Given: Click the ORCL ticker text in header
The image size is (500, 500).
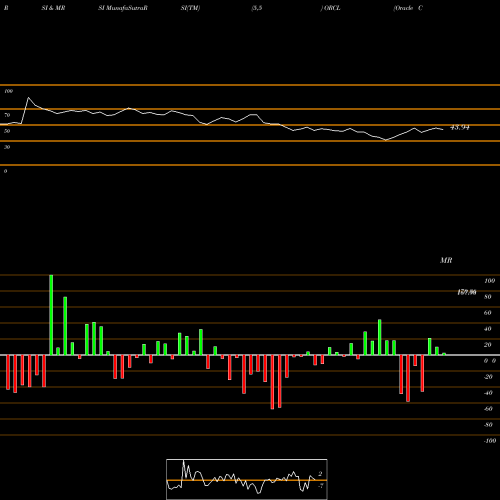Looking at the screenshot, I should [x=332, y=8].
